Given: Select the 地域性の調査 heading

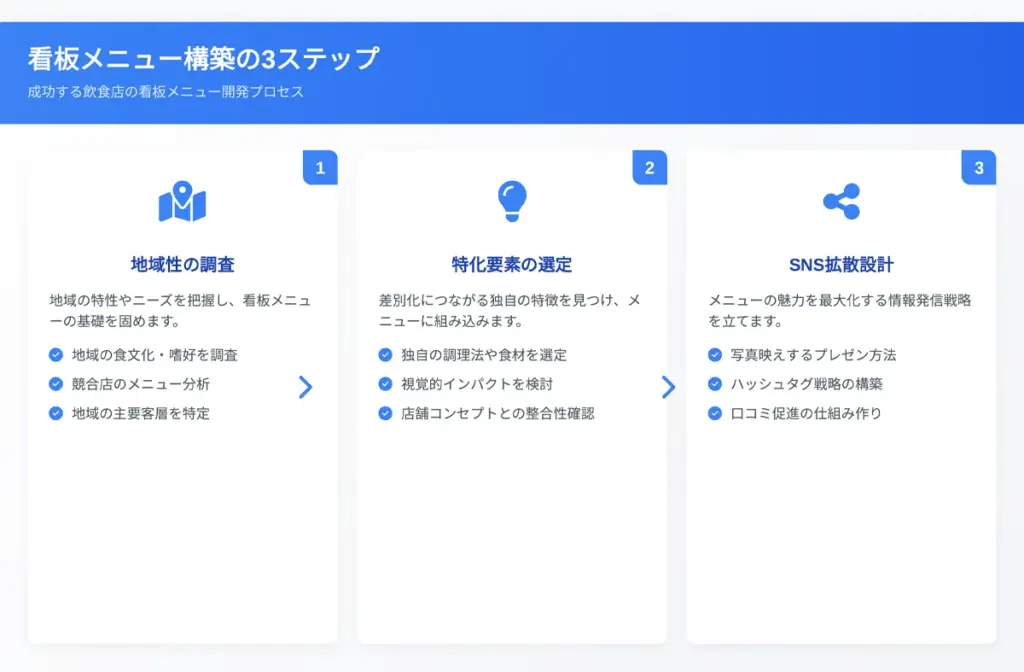Looking at the screenshot, I should (182, 264).
